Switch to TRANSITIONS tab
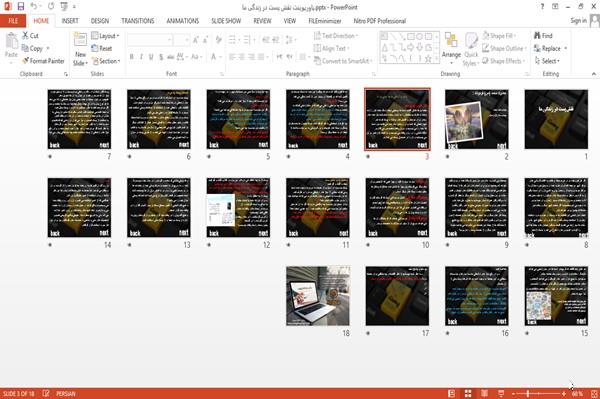The width and height of the screenshot is (600, 399). [138, 21]
